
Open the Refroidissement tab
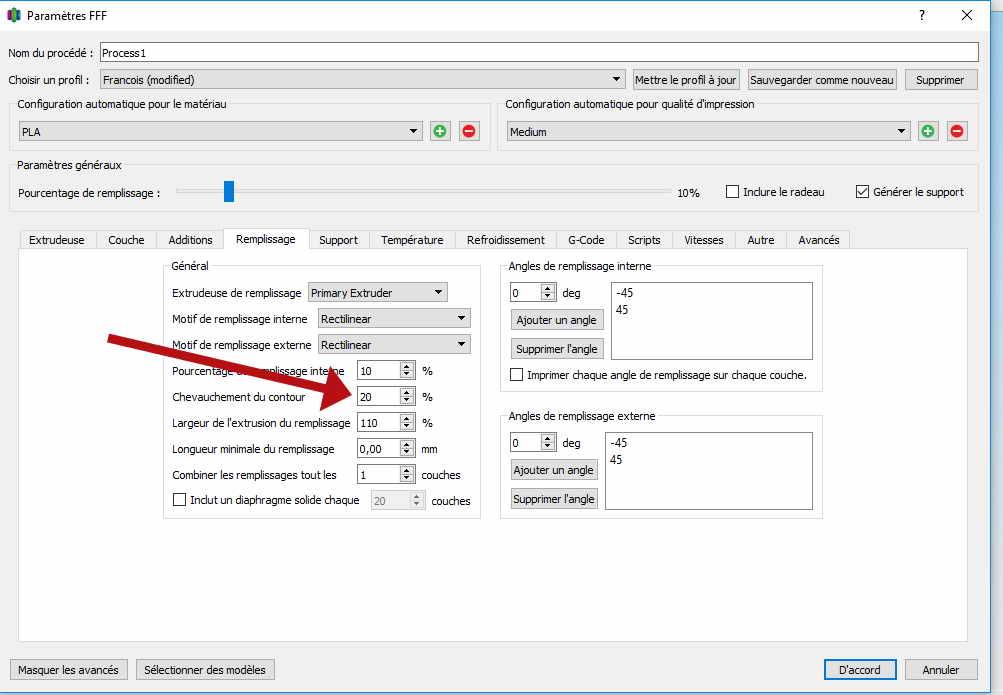pyautogui.click(x=505, y=240)
